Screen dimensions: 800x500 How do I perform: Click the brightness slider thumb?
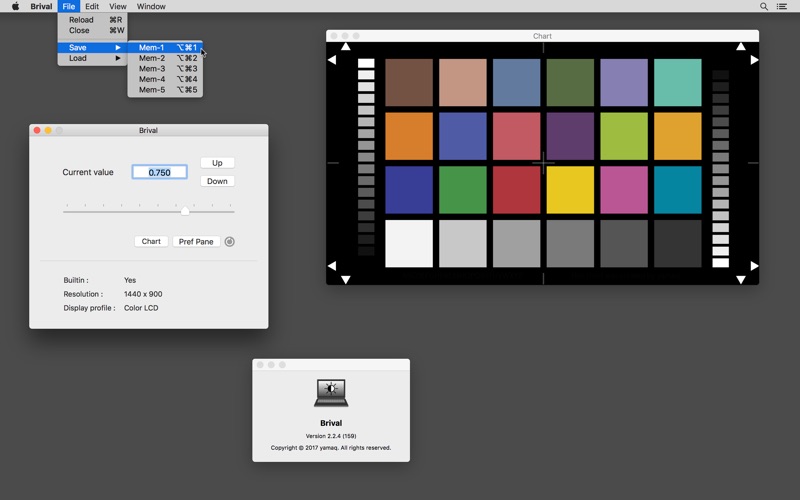(185, 211)
